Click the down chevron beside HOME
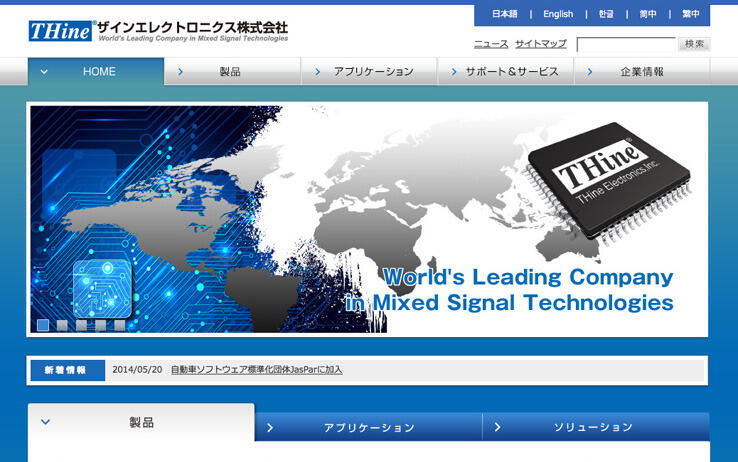The width and height of the screenshot is (738, 462). coord(44,72)
